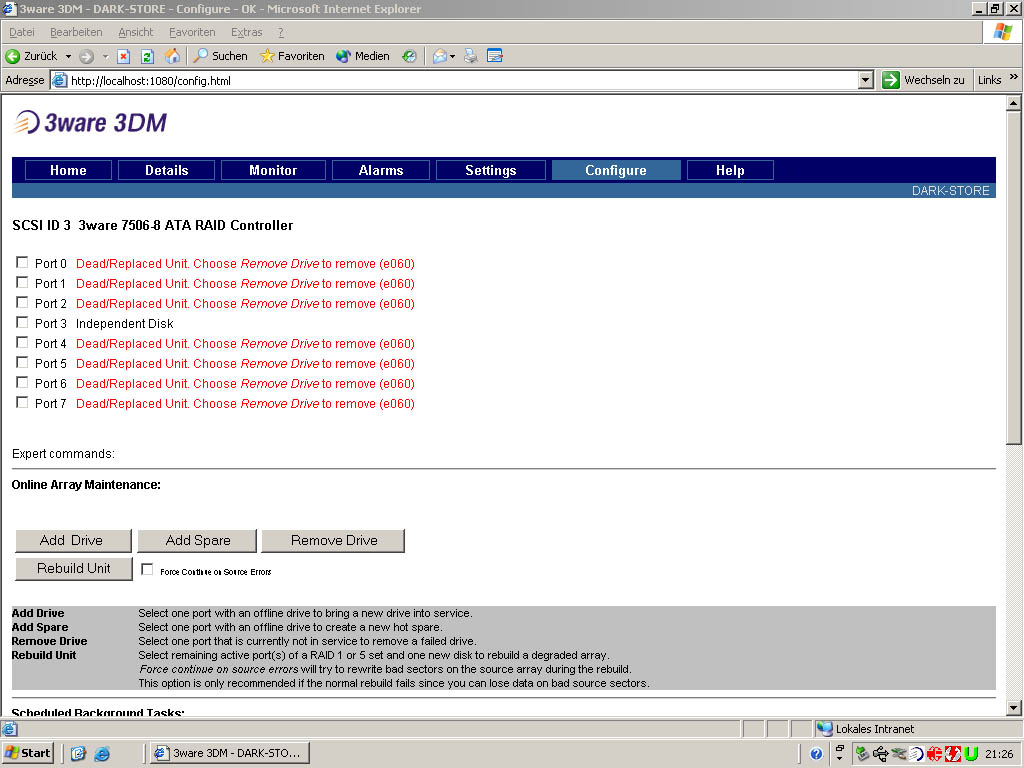Open the Settings navigation tab

[490, 170]
